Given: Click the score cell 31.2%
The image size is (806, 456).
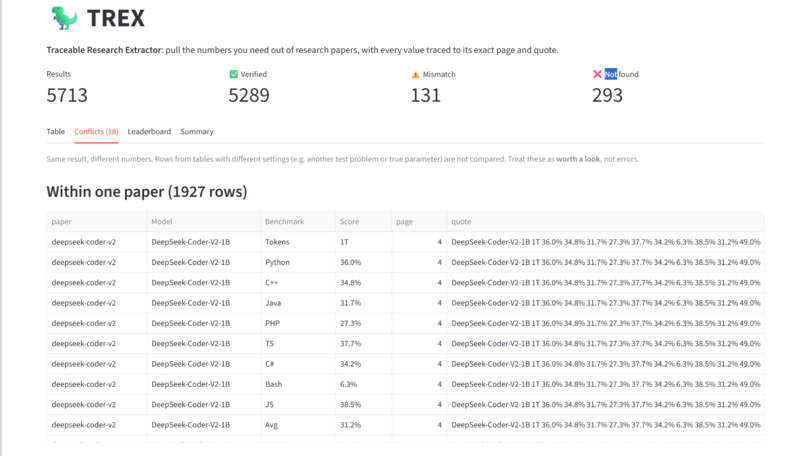Looking at the screenshot, I should pyautogui.click(x=363, y=425).
